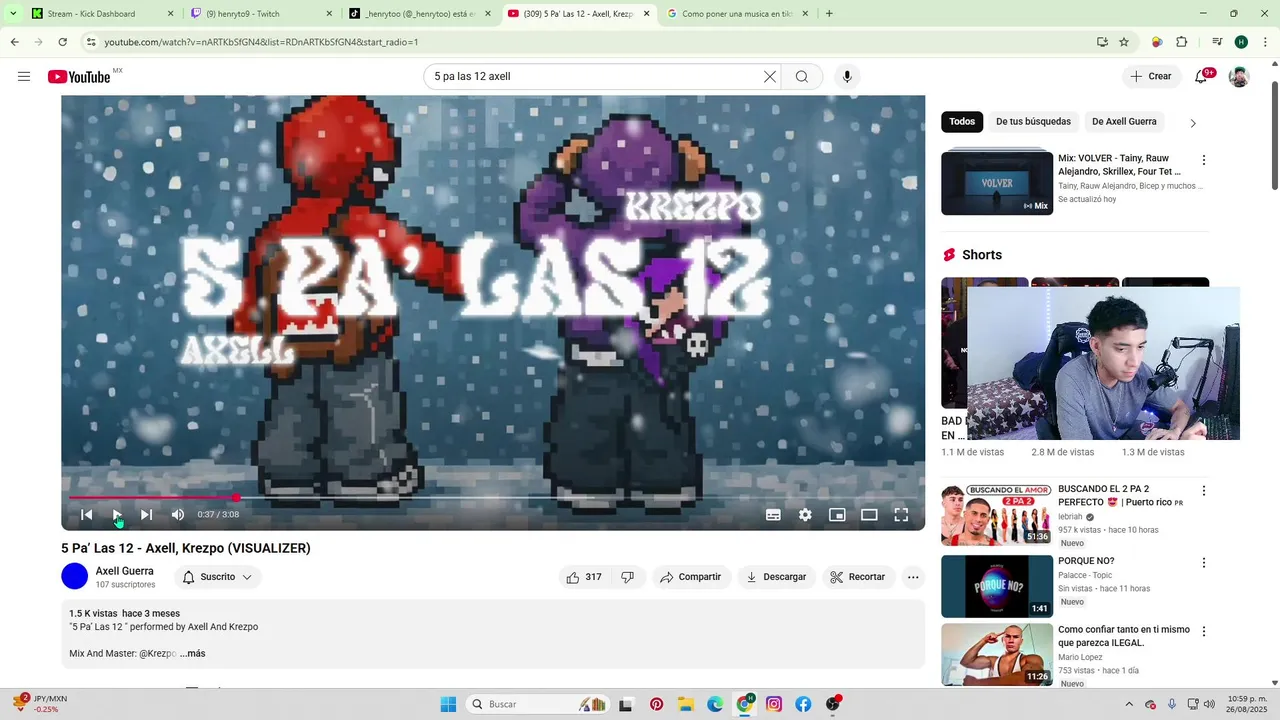Click the Recortar button
Image resolution: width=1280 pixels, height=720 pixels.
(x=858, y=577)
